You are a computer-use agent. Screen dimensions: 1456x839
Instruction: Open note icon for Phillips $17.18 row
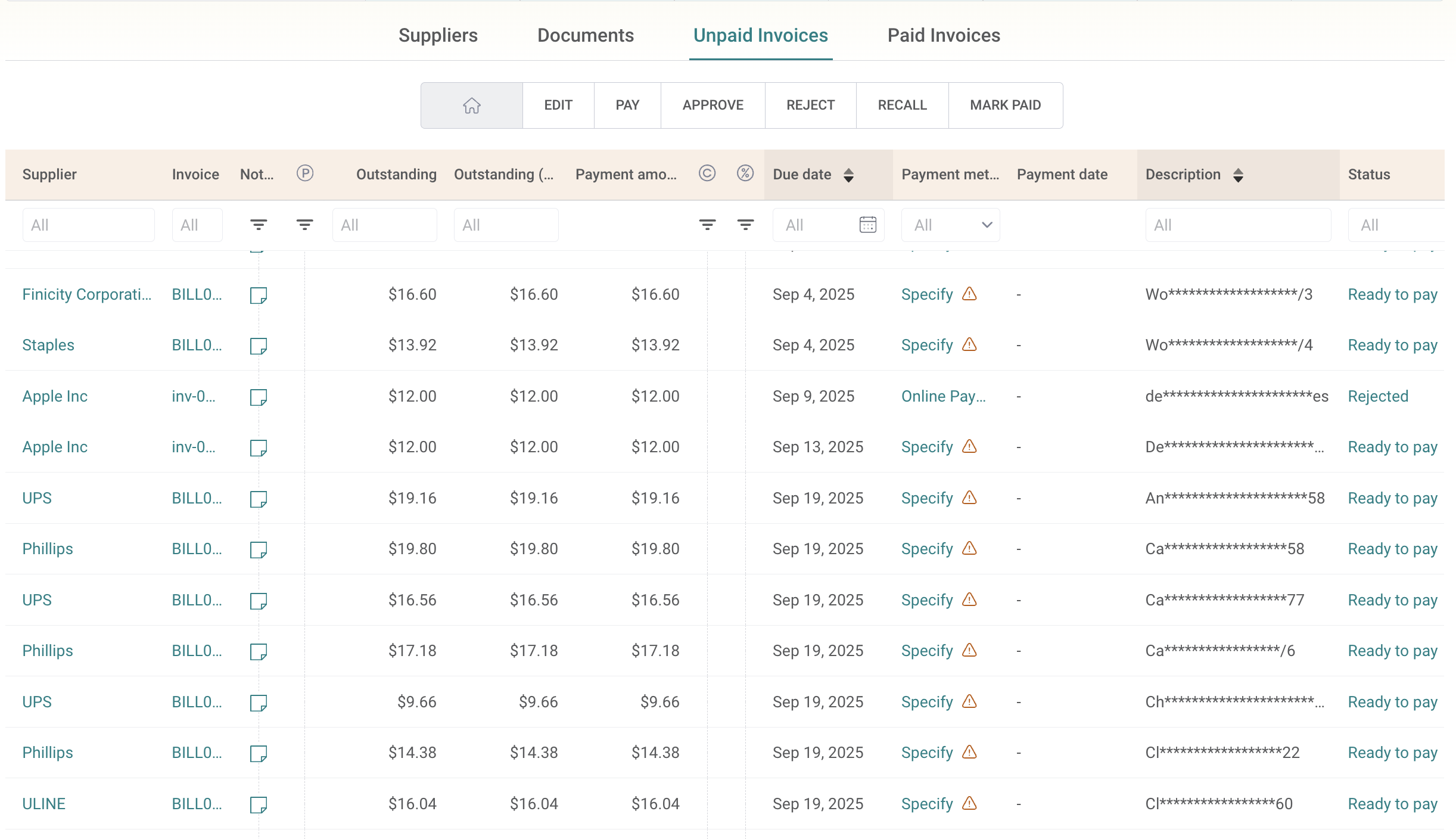pos(259,651)
